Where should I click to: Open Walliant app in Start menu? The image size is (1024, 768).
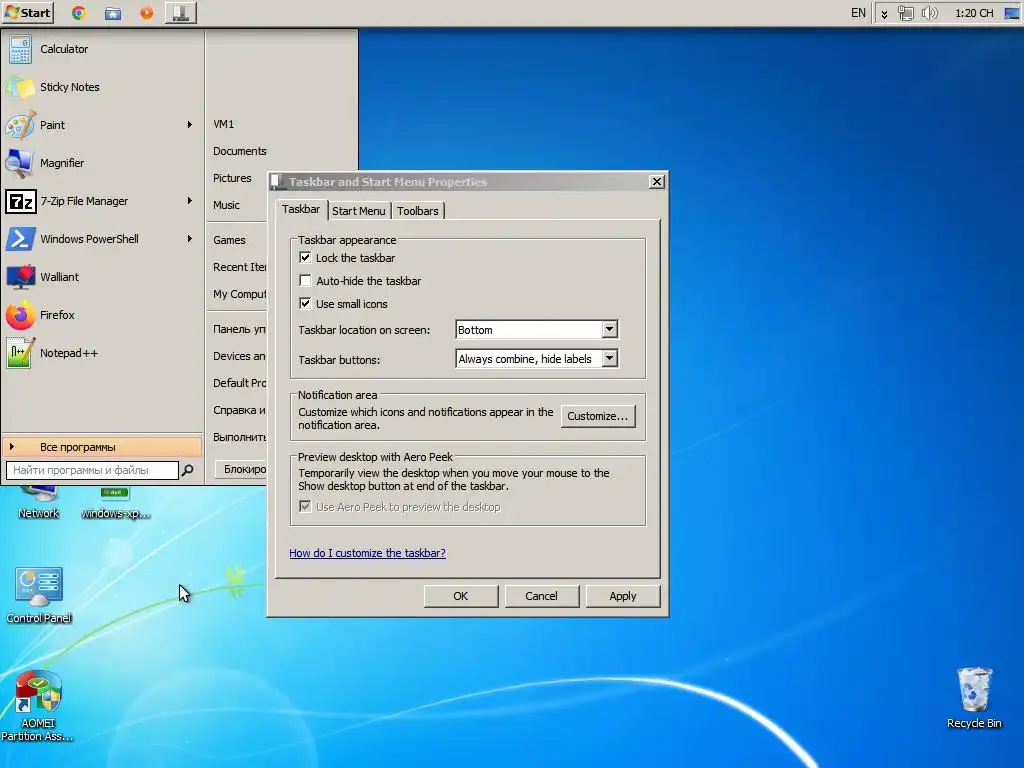tap(103, 277)
